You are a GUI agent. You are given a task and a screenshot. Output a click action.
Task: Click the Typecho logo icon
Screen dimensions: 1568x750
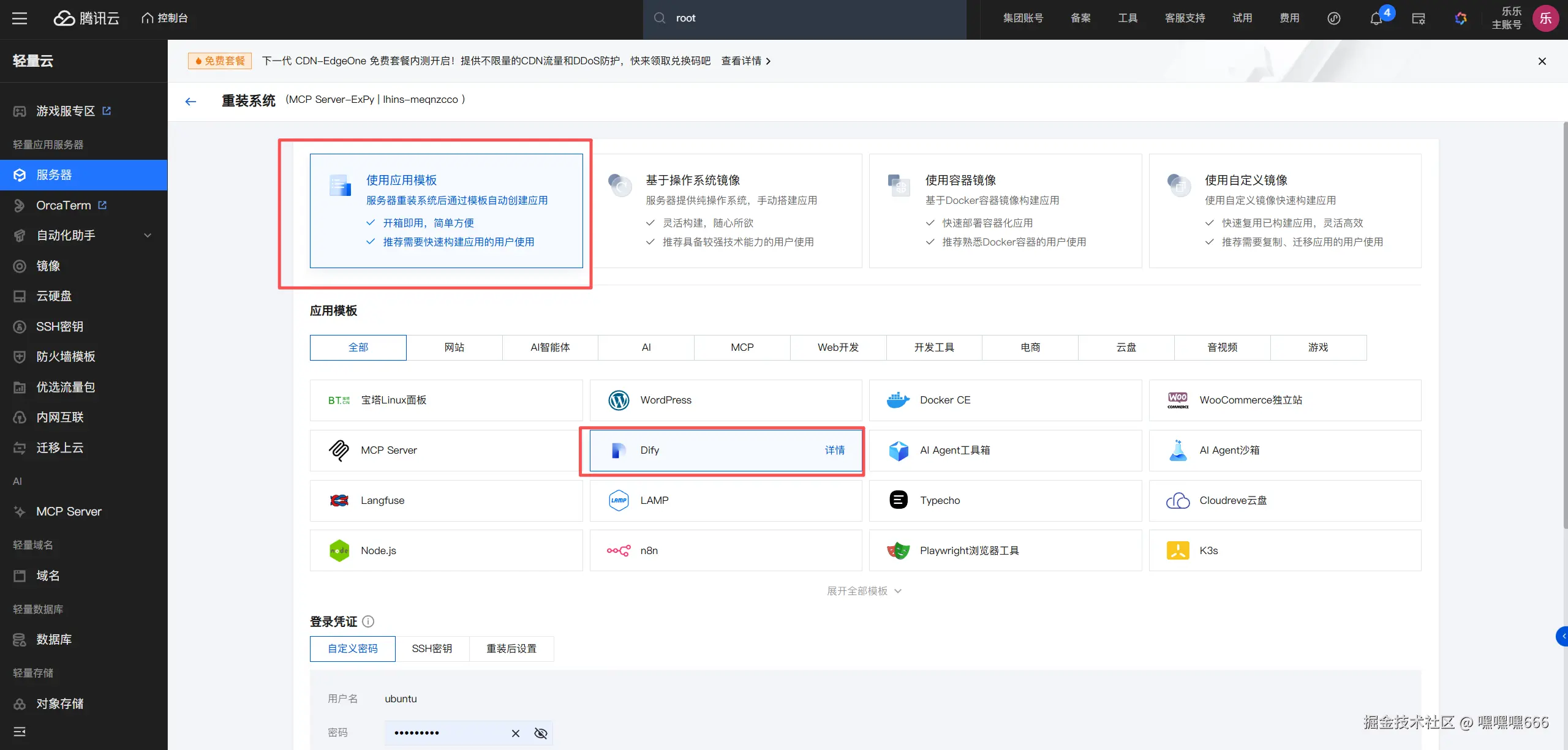click(x=899, y=501)
